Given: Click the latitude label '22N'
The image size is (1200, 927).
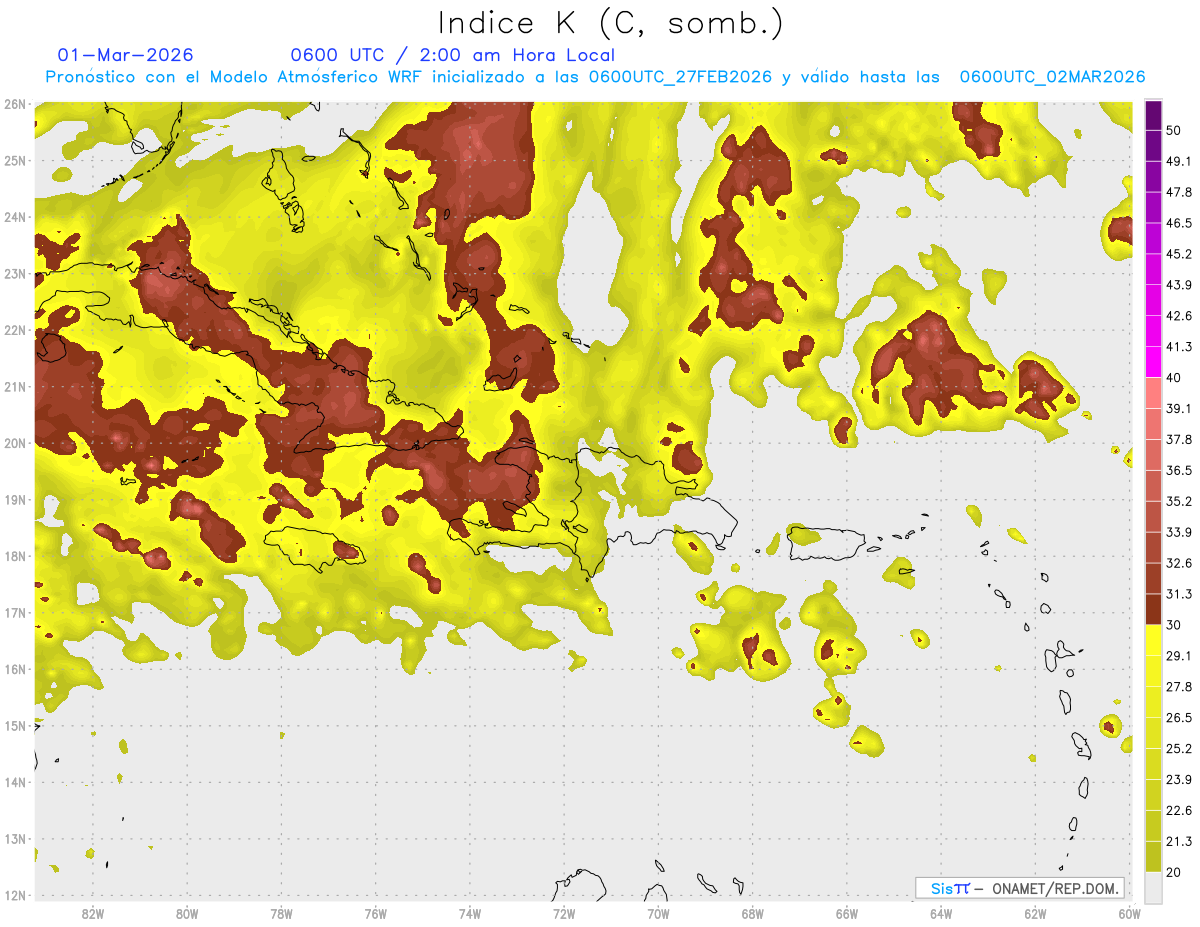Looking at the screenshot, I should coord(15,329).
